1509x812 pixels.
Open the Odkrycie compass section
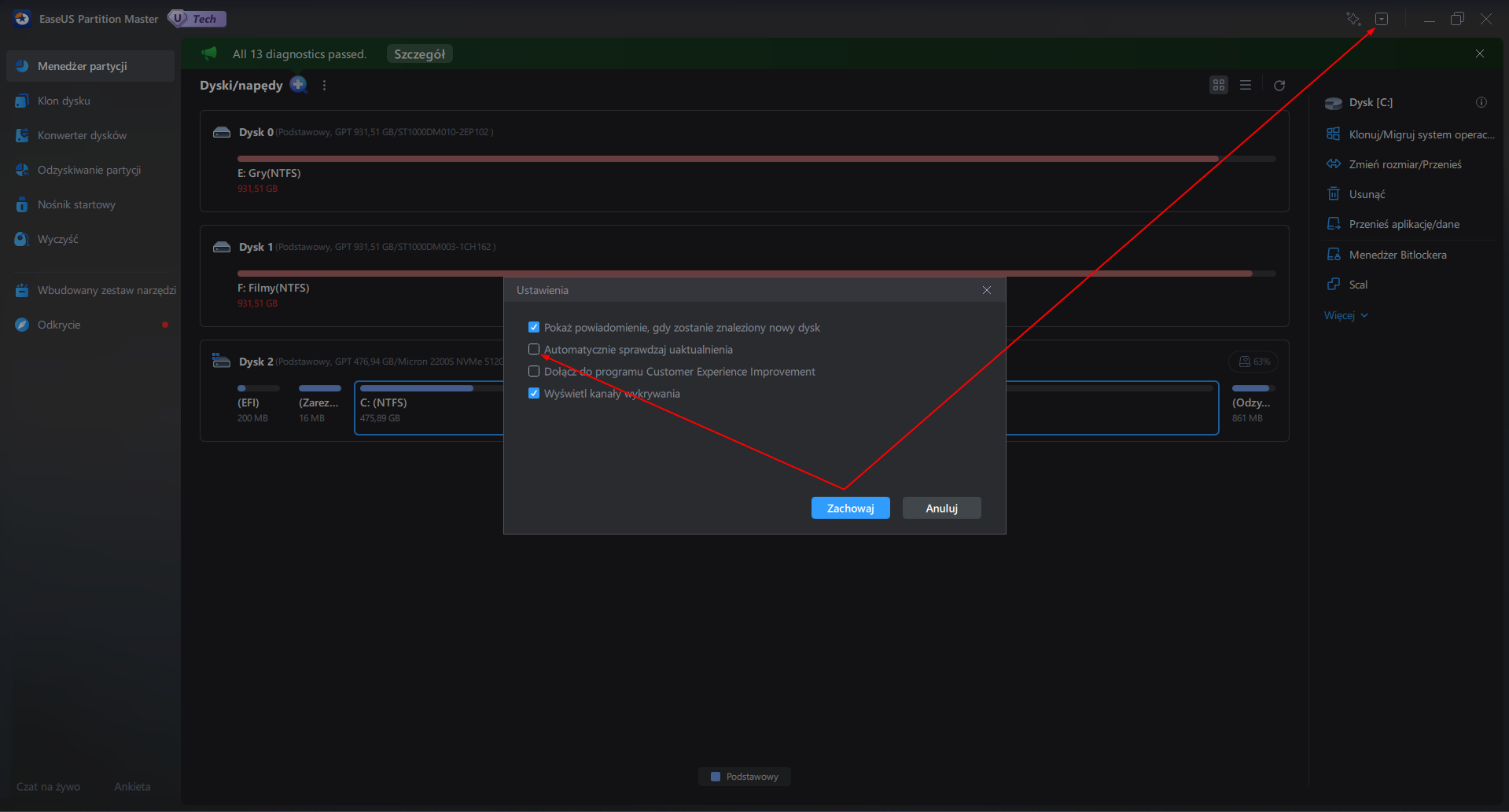click(90, 325)
